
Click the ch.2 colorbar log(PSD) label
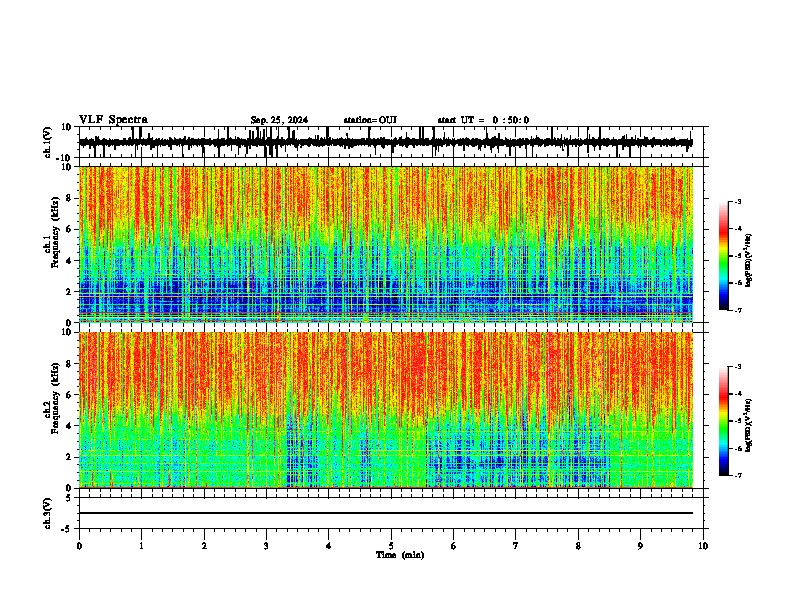pos(748,425)
